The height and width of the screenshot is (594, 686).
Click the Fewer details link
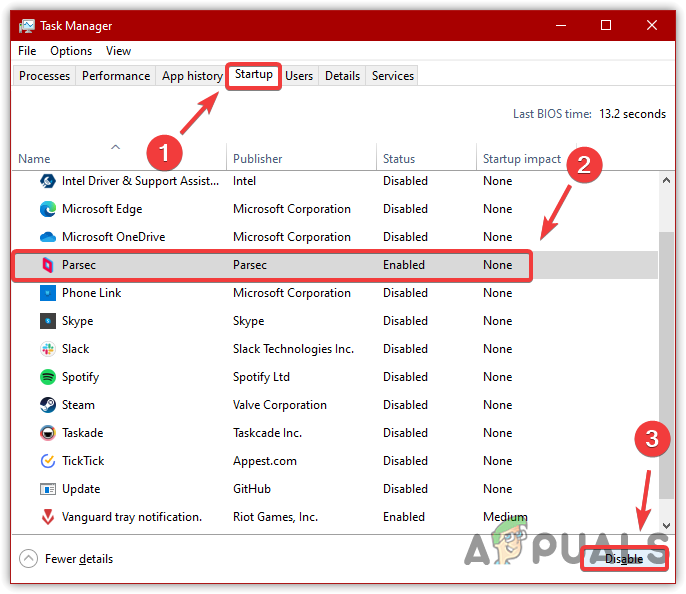coord(79,559)
